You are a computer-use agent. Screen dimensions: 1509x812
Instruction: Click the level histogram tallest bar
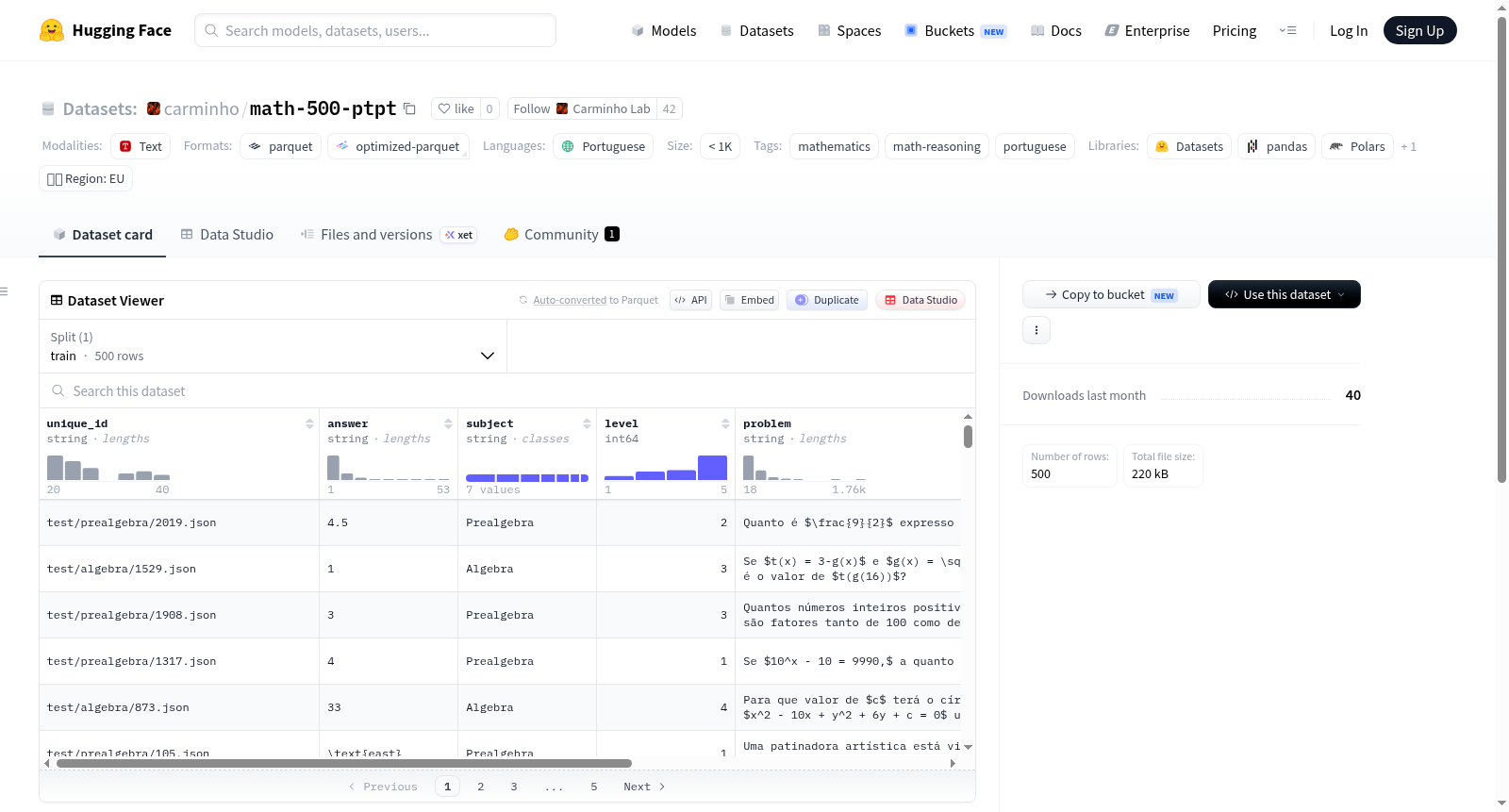coord(712,468)
